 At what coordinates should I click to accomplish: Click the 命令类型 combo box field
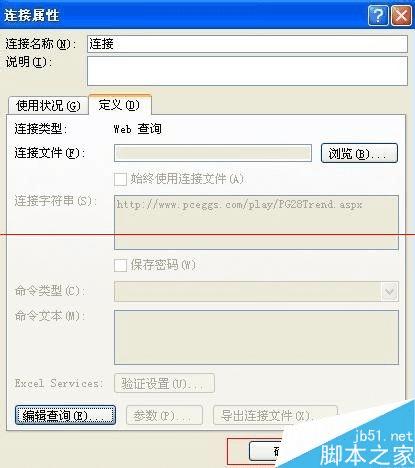[x=256, y=292]
